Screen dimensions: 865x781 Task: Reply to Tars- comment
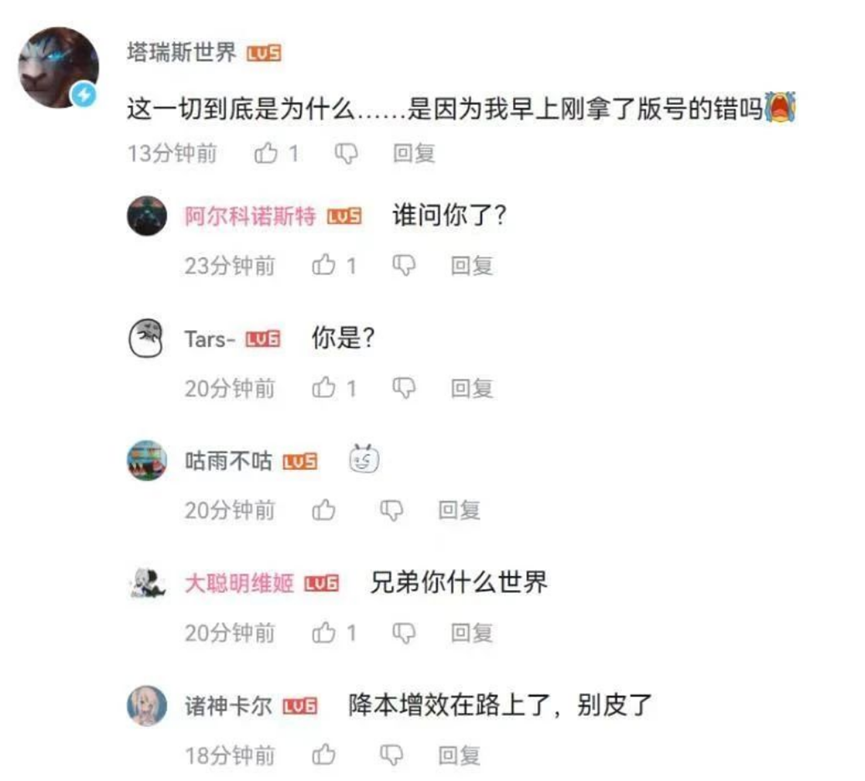[x=472, y=388]
